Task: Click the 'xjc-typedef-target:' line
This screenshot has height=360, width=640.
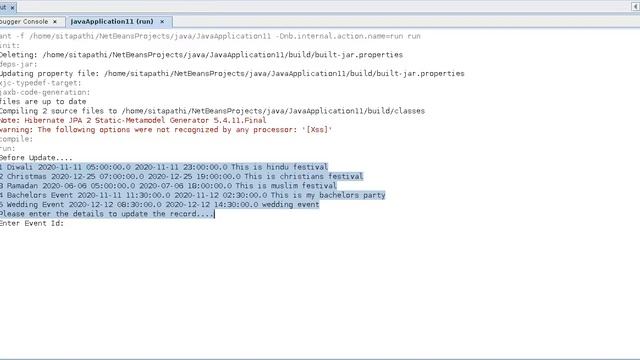Action: [40, 83]
